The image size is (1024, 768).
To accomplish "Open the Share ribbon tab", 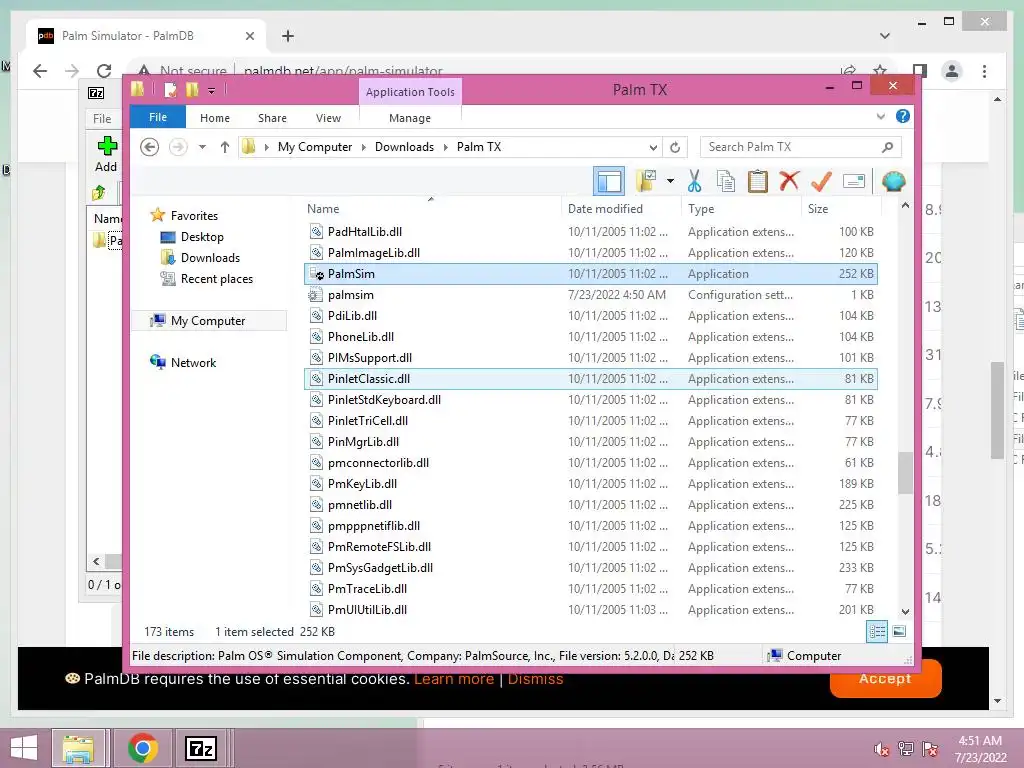I will pyautogui.click(x=272, y=118).
